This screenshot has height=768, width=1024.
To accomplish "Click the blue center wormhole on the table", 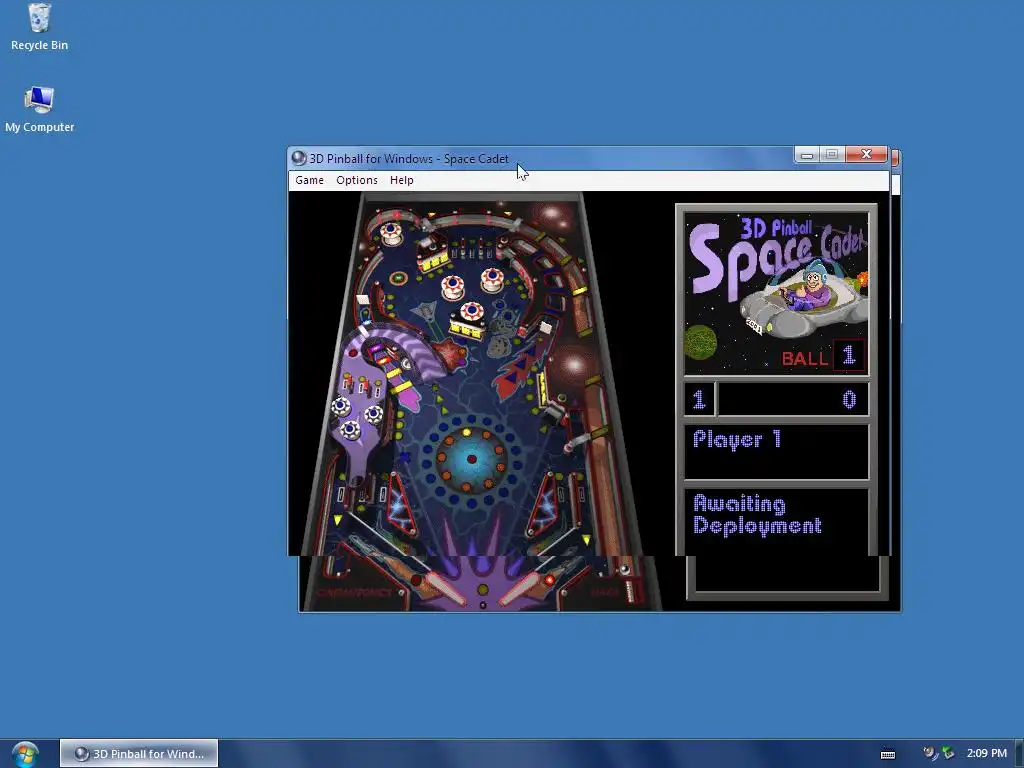I will point(472,459).
